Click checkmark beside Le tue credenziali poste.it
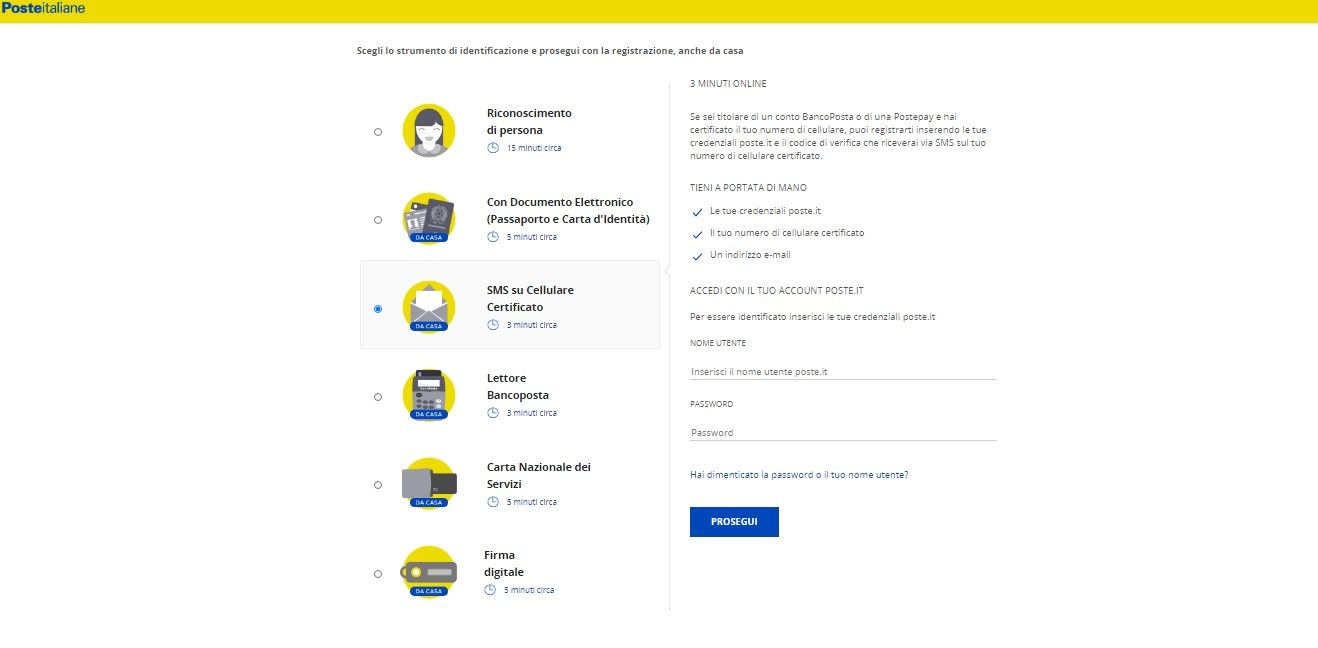 coord(697,212)
